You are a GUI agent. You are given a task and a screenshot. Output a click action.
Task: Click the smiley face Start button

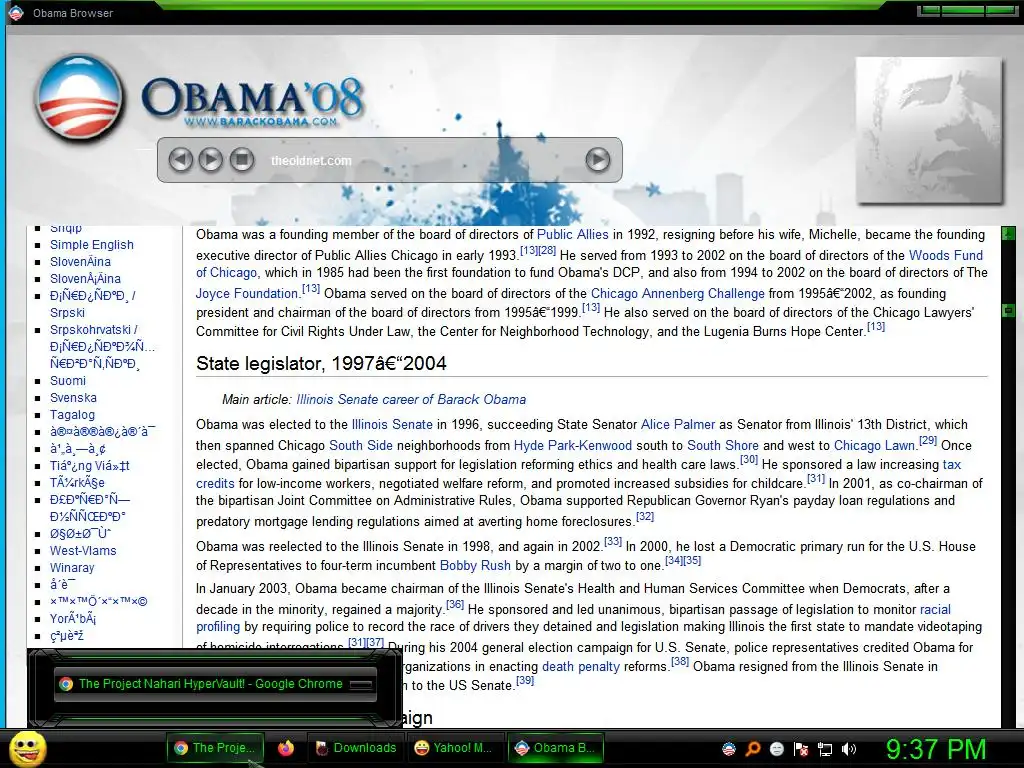click(x=28, y=748)
